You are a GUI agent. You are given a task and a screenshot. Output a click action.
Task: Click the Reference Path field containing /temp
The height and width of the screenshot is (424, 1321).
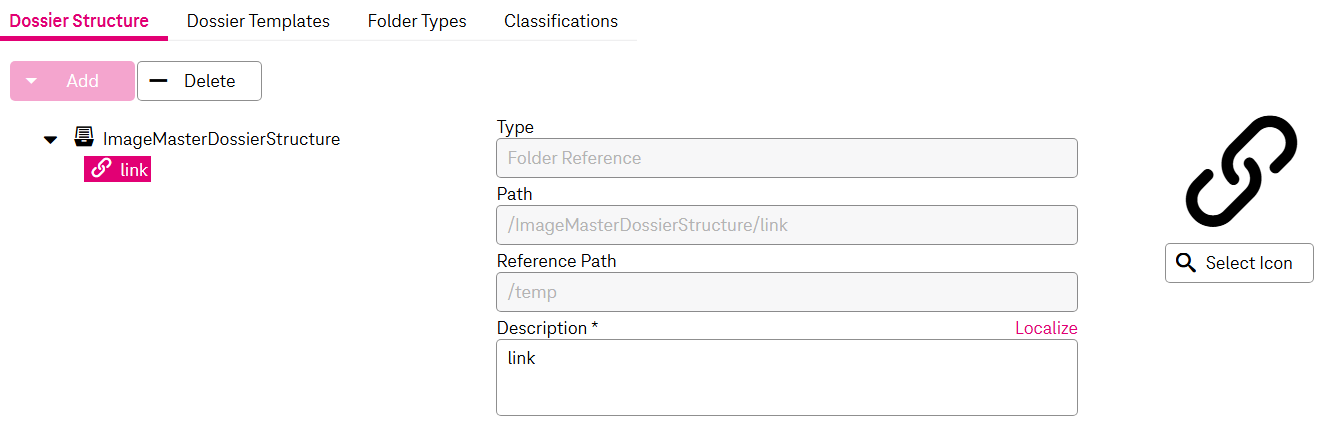786,292
